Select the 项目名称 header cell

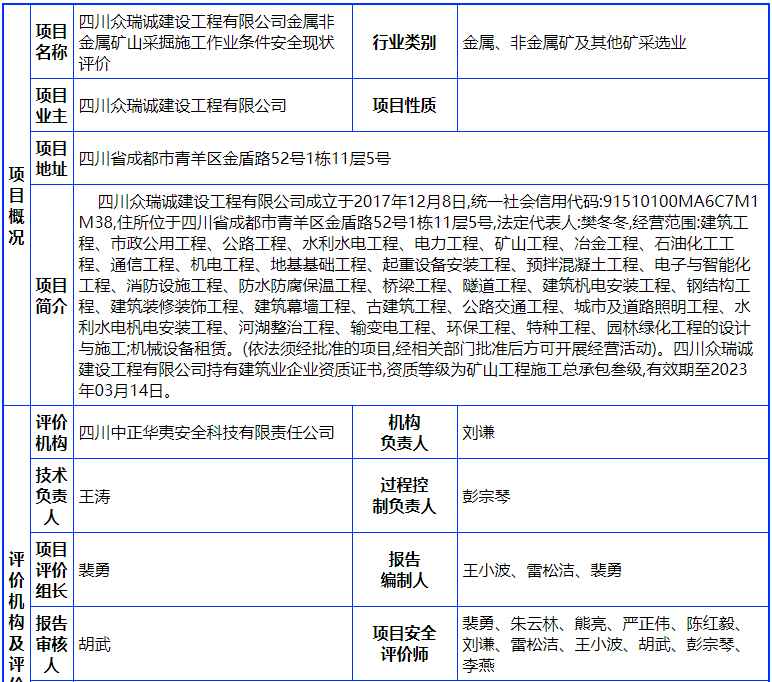52,42
